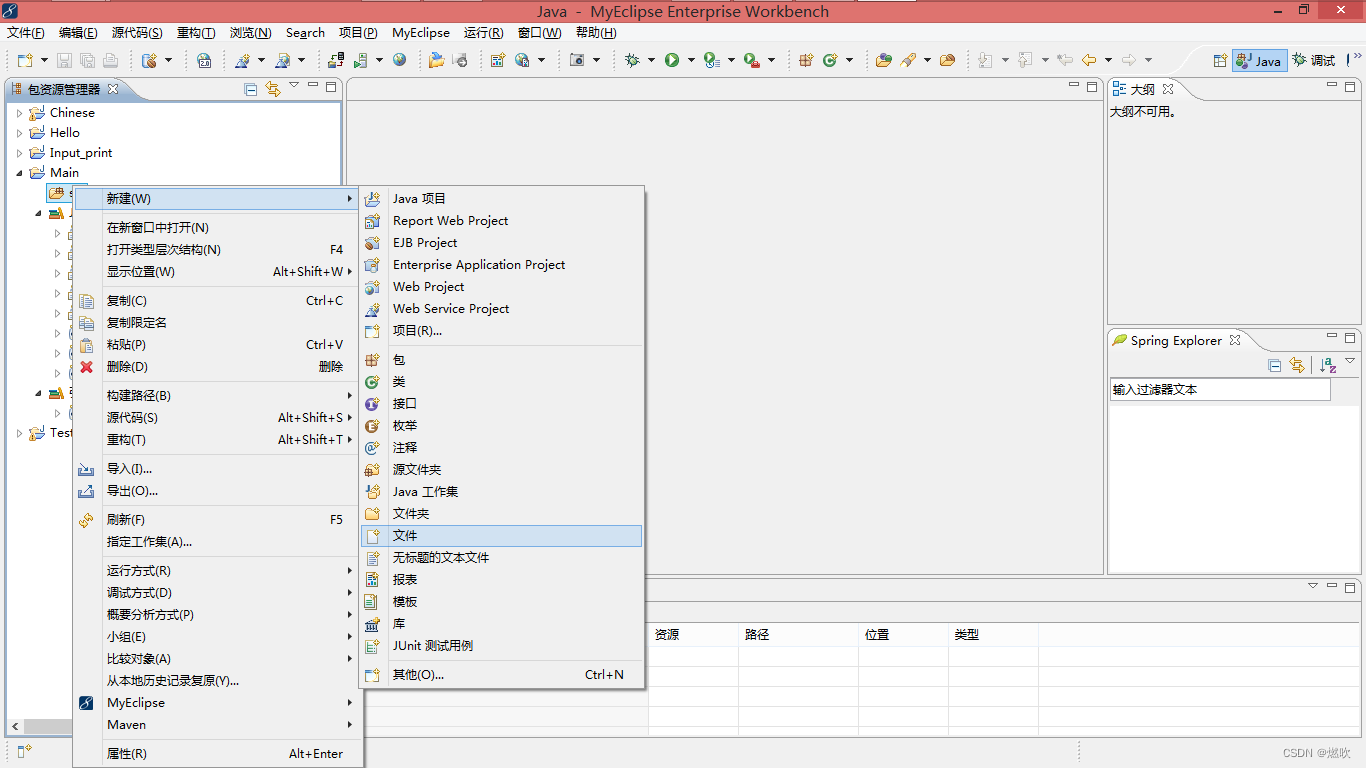The height and width of the screenshot is (768, 1366).
Task: Click the flashlight Search toolbar icon
Action: point(908,60)
